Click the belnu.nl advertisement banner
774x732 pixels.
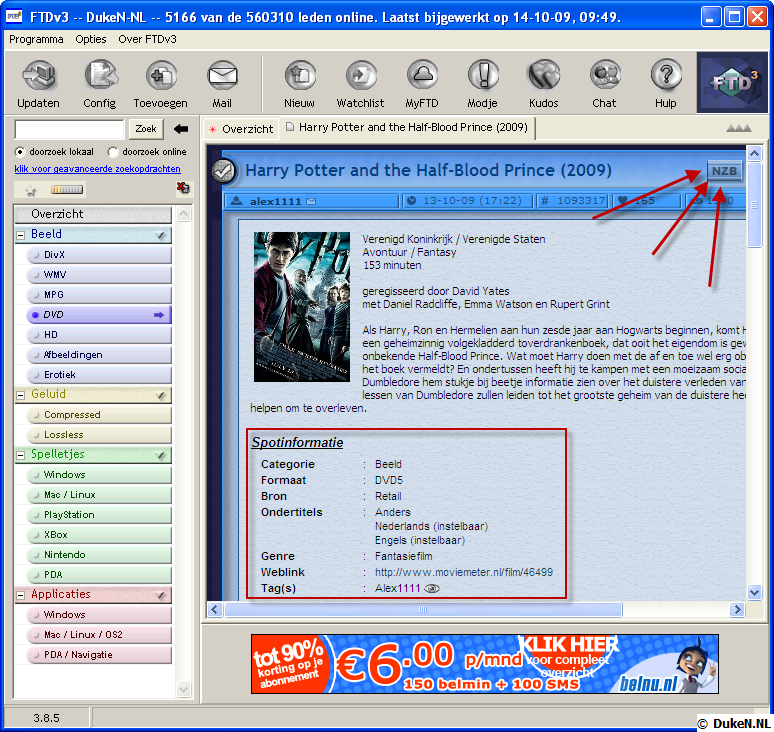485,664
